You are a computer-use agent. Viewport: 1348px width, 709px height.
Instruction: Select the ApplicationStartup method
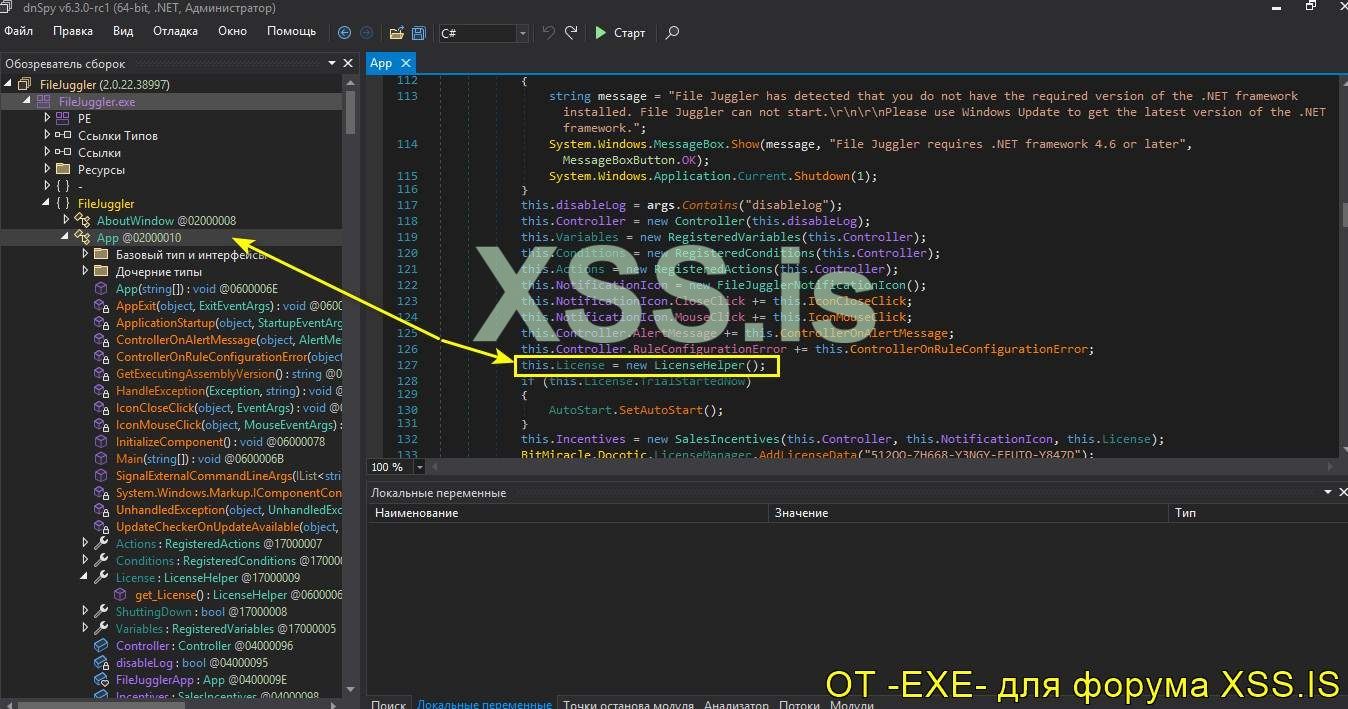click(x=229, y=322)
